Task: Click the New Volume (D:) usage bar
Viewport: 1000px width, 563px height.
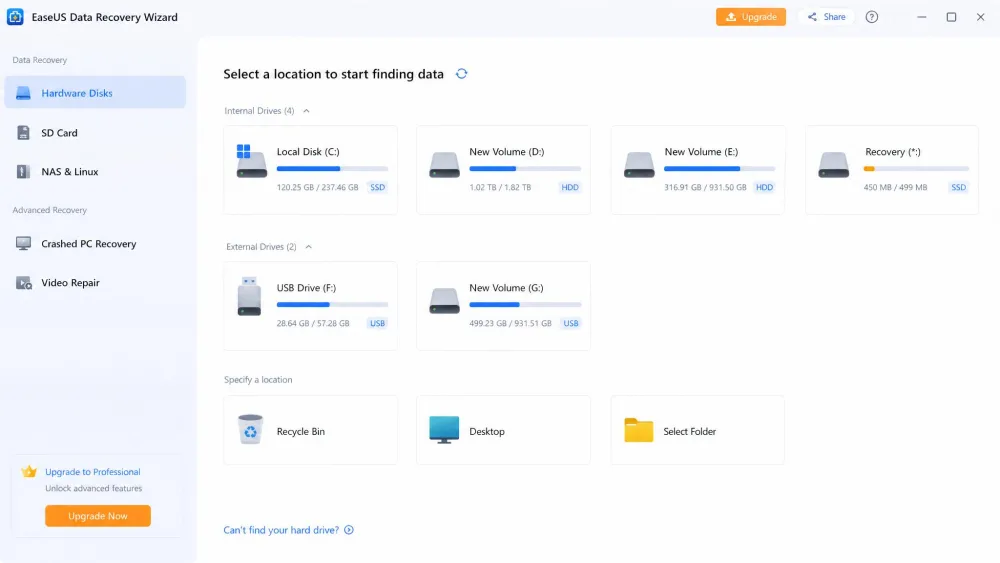Action: [x=525, y=169]
